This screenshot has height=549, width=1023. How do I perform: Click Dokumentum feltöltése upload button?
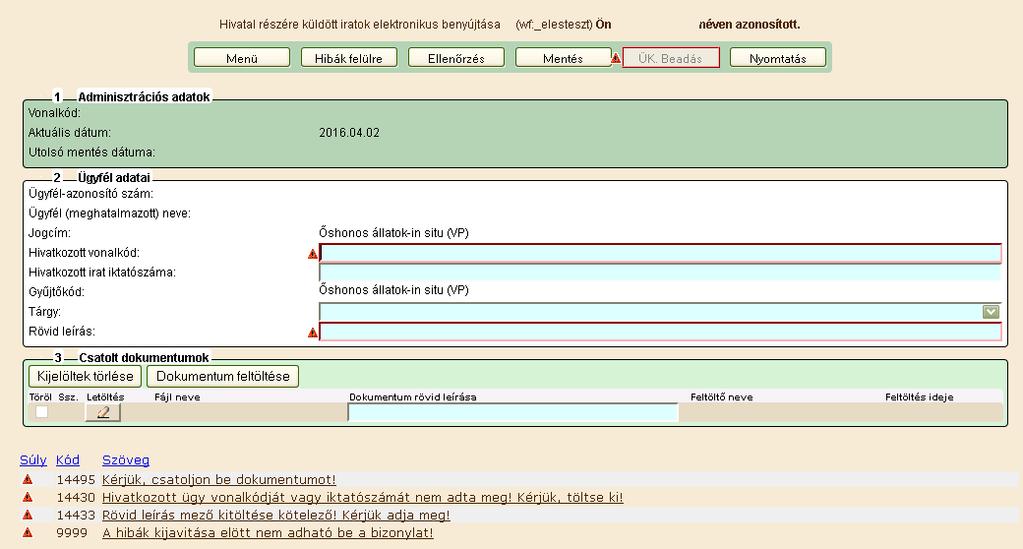click(x=223, y=376)
